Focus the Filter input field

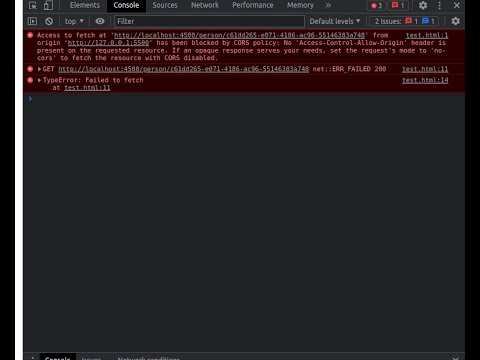[209, 21]
